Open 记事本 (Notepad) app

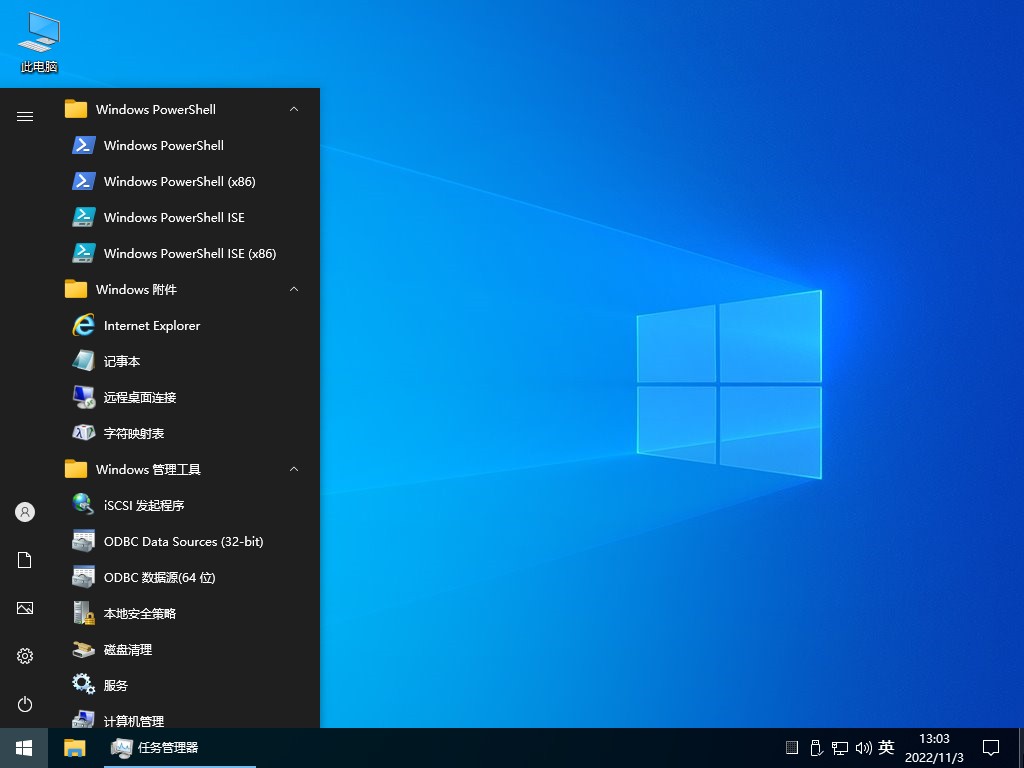pyautogui.click(x=121, y=361)
